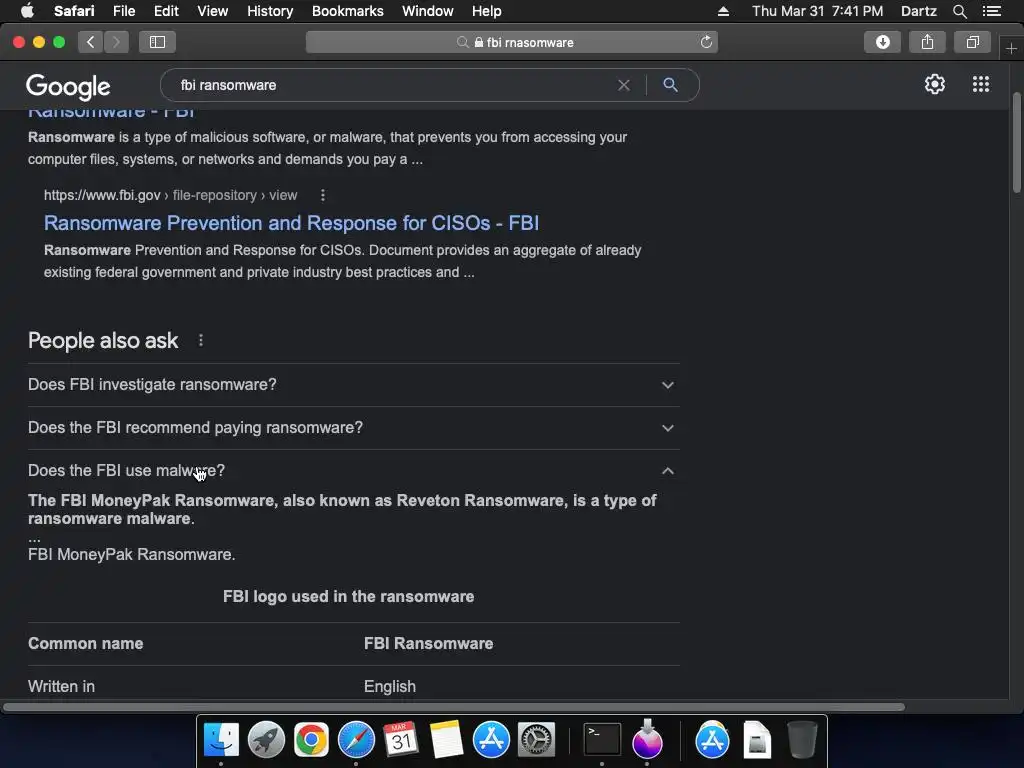Click the 'English' table value

click(x=390, y=686)
